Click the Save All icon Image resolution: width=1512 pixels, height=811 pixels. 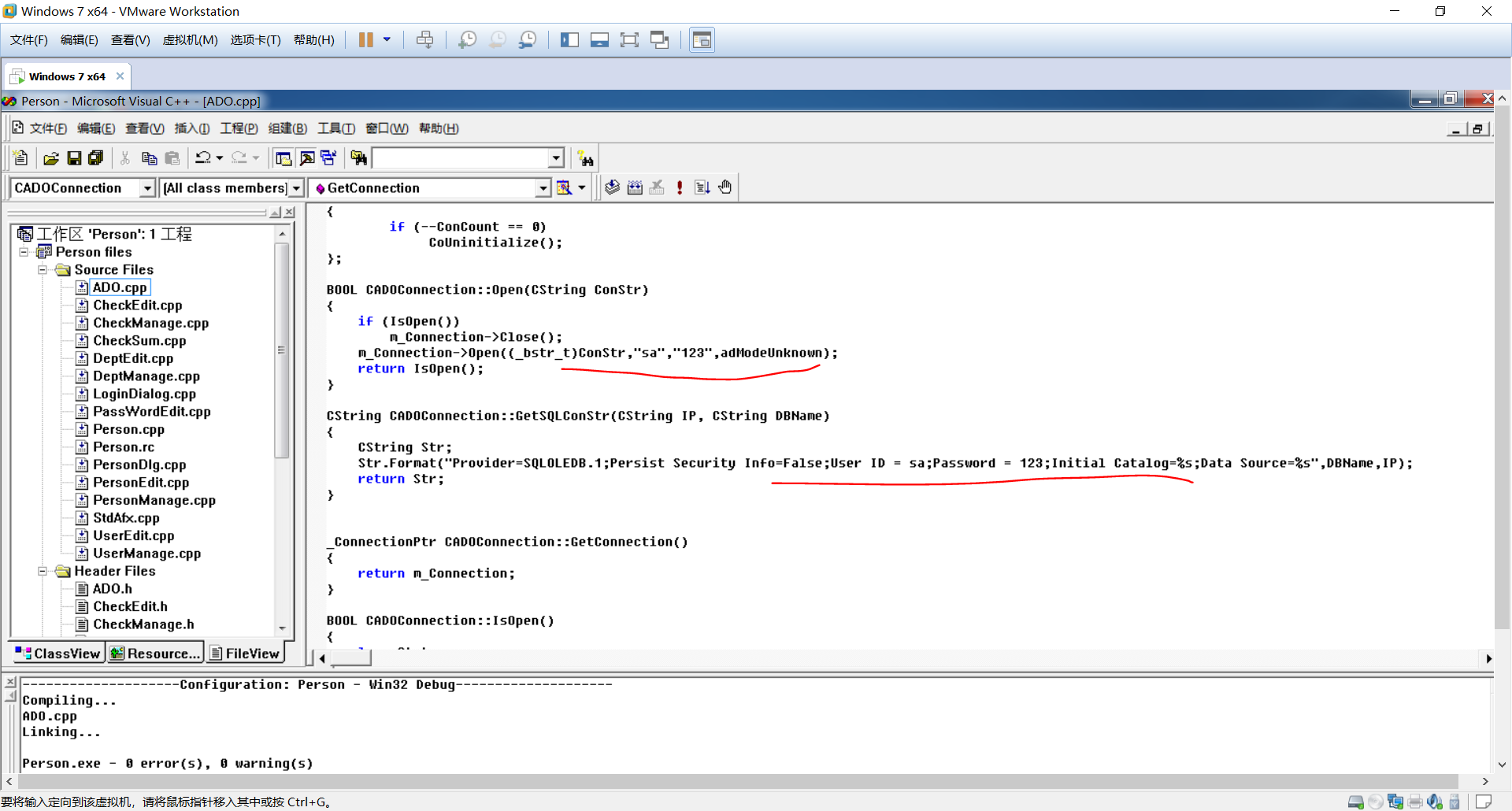[x=96, y=158]
